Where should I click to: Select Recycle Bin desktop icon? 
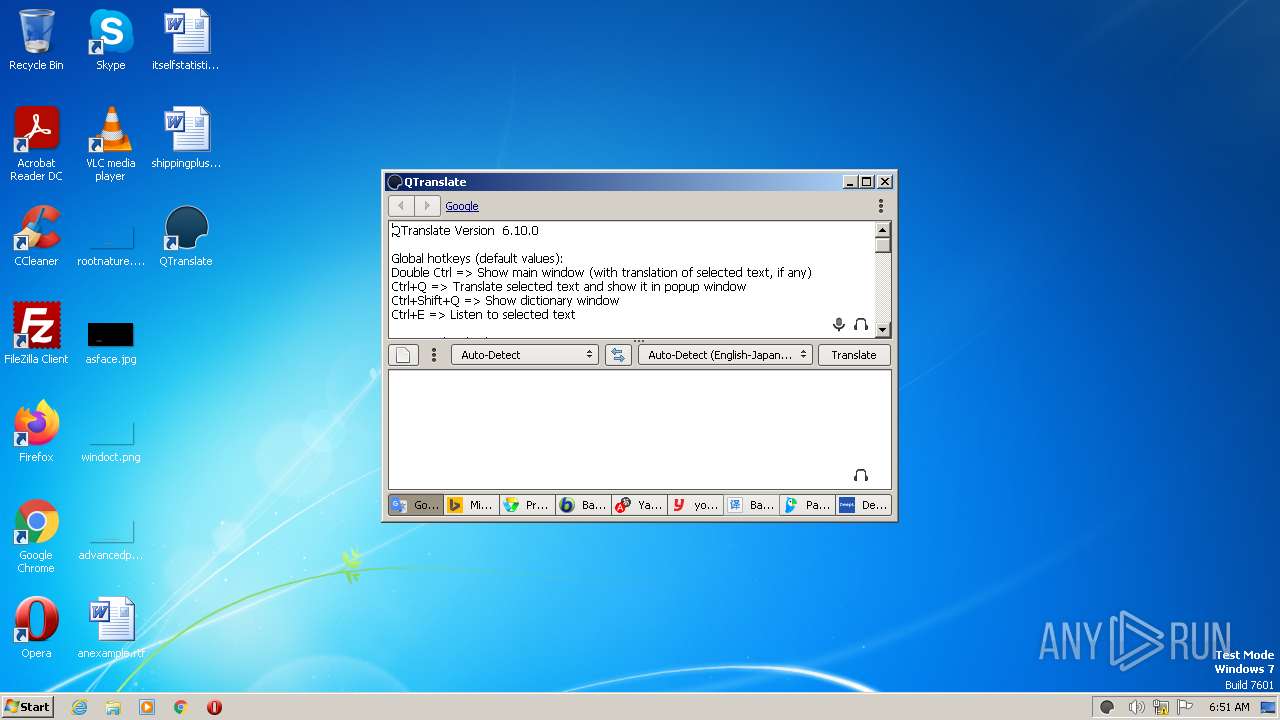[x=36, y=40]
